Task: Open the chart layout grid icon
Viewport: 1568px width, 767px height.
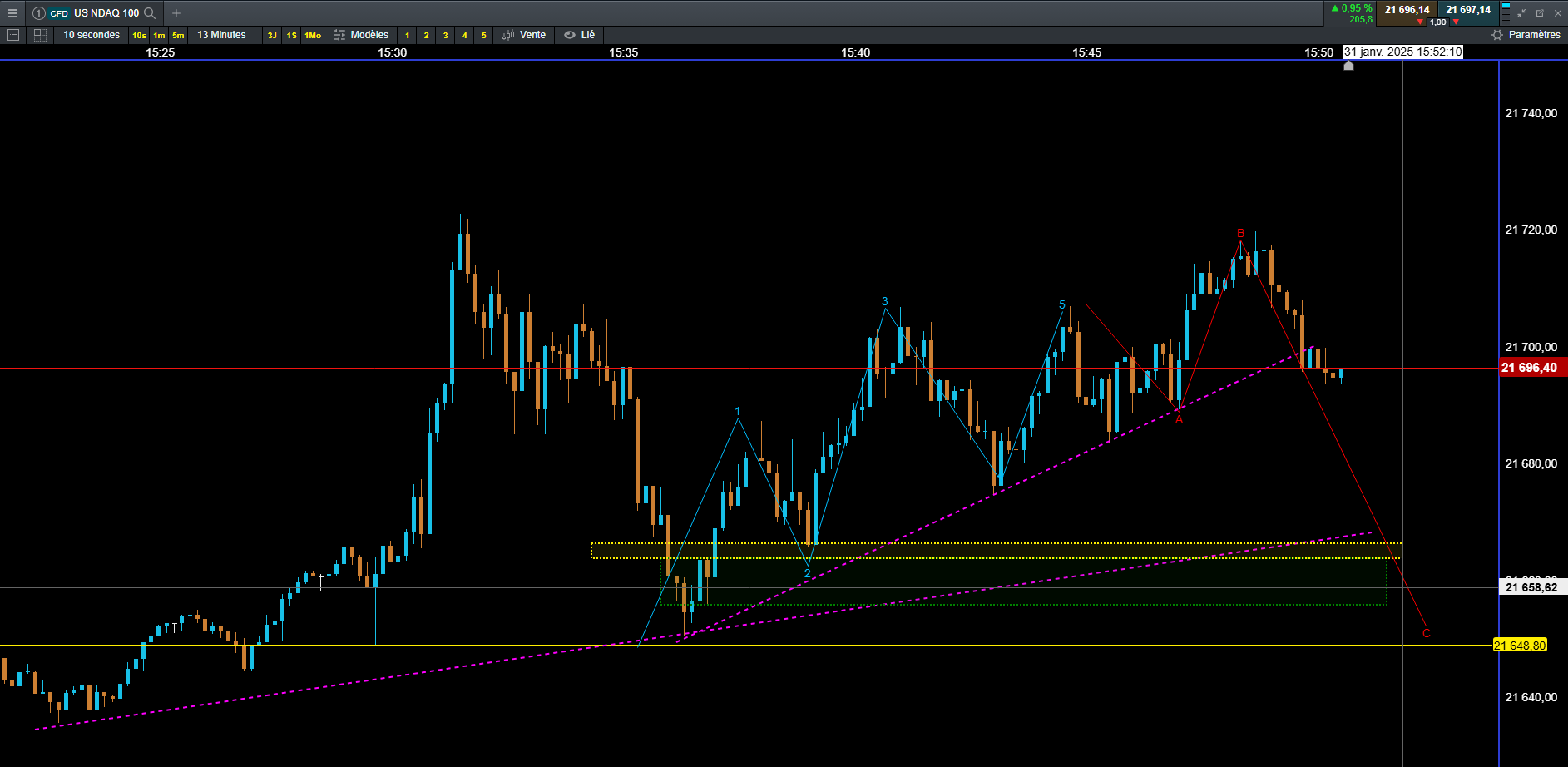Action: 39,35
